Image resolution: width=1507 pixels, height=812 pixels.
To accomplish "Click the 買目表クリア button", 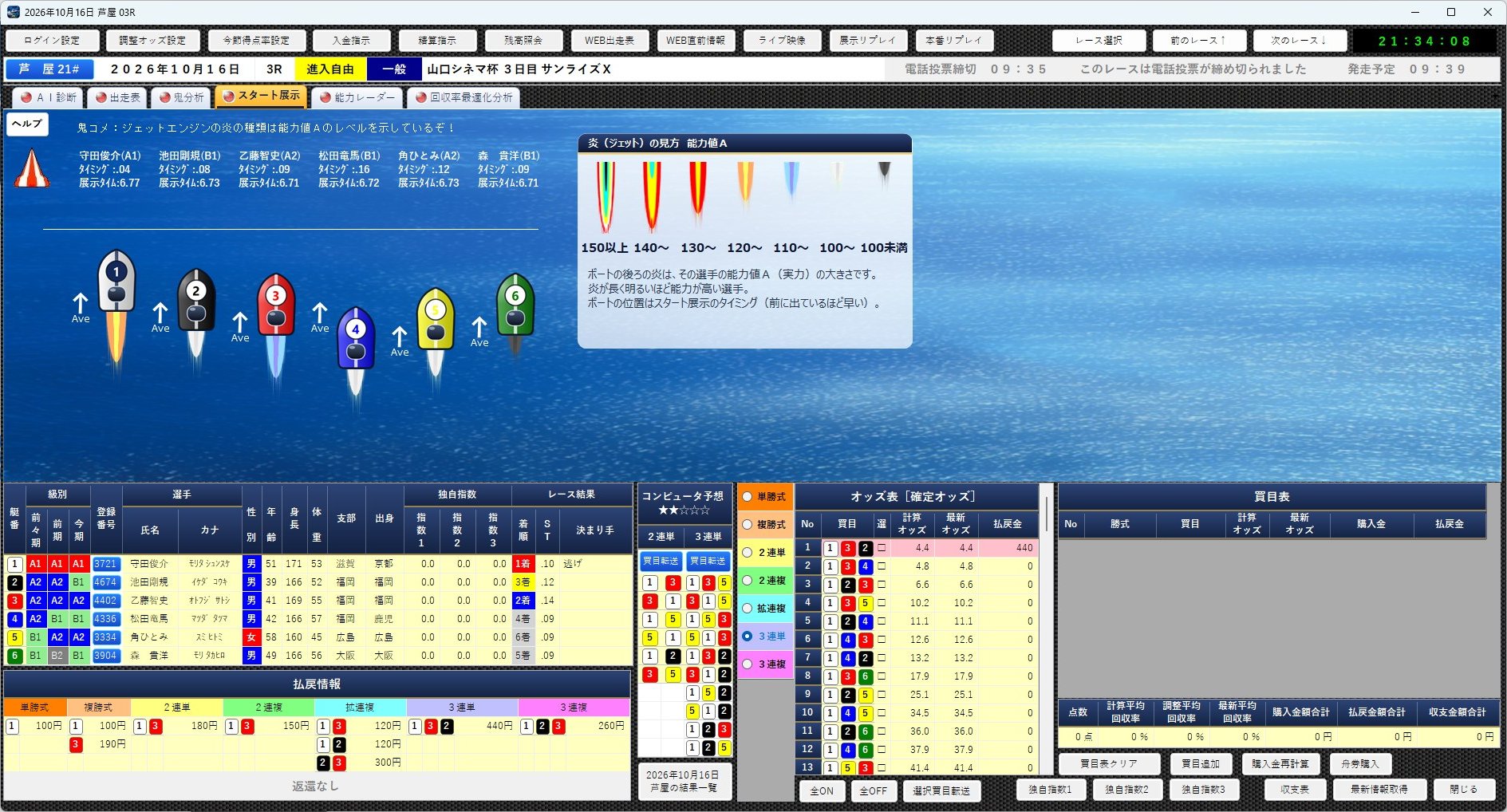I will pyautogui.click(x=1109, y=764).
